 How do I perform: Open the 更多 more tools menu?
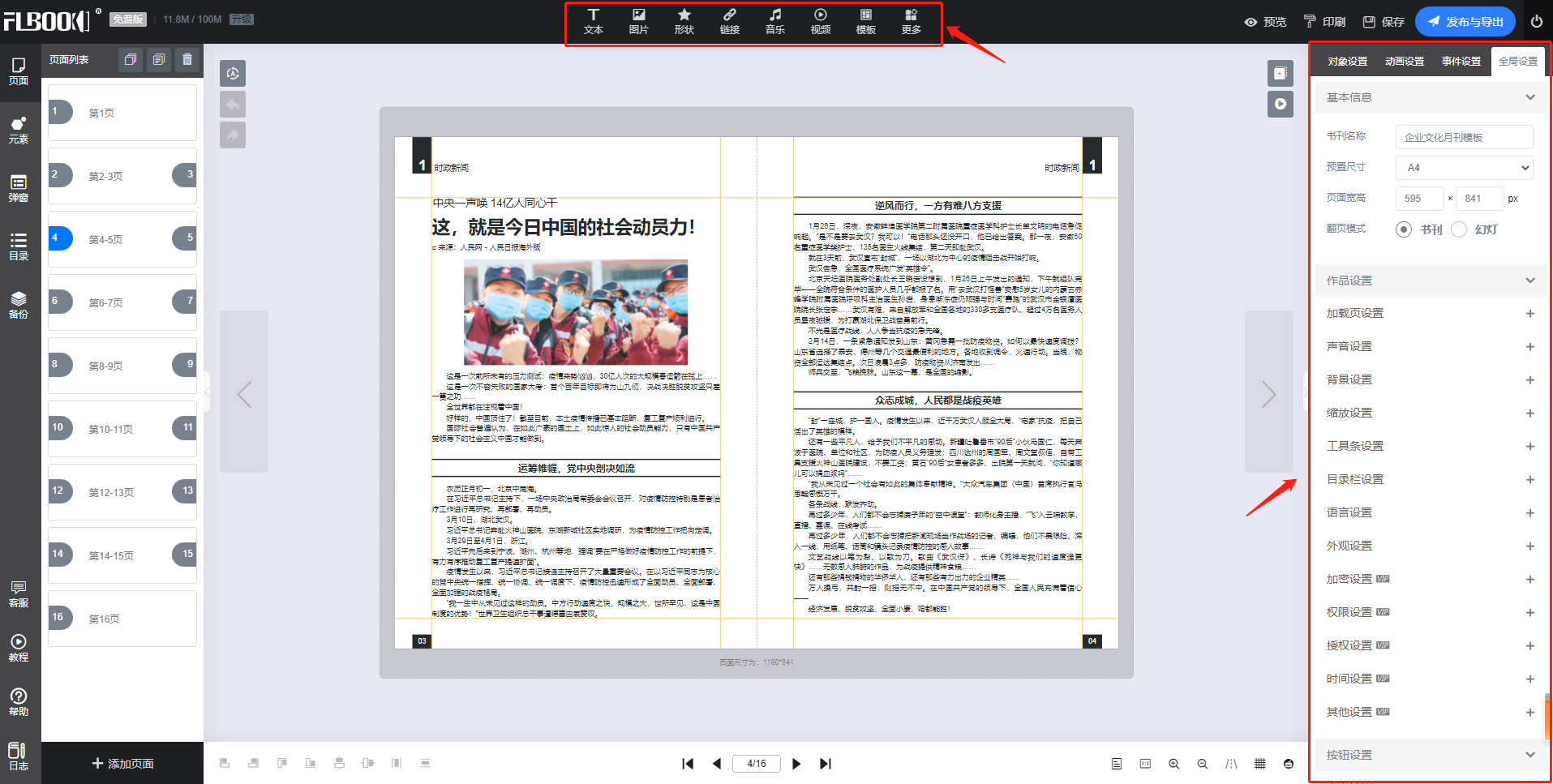912,22
